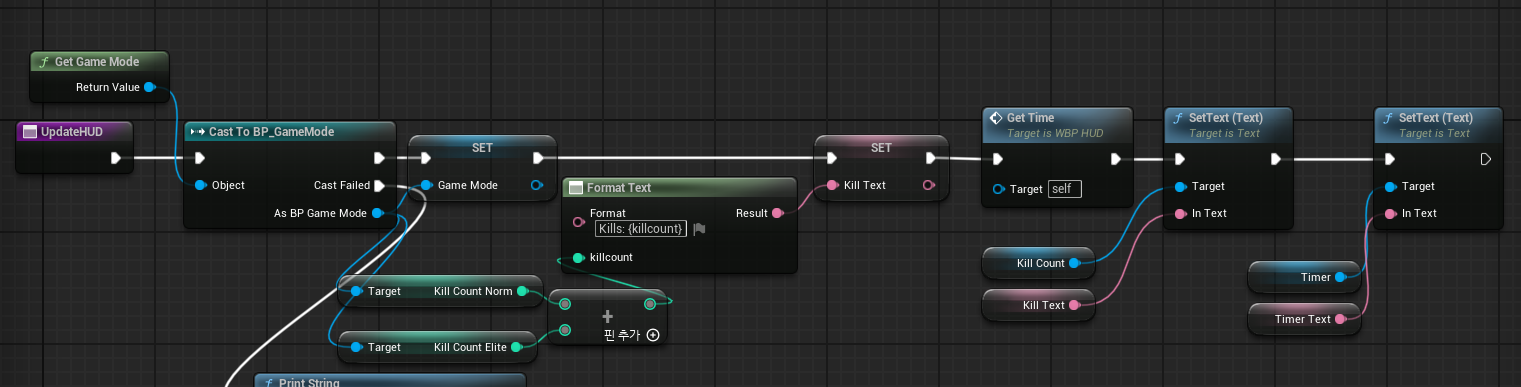Select the Cast To BP_GameMode node title

(271, 132)
